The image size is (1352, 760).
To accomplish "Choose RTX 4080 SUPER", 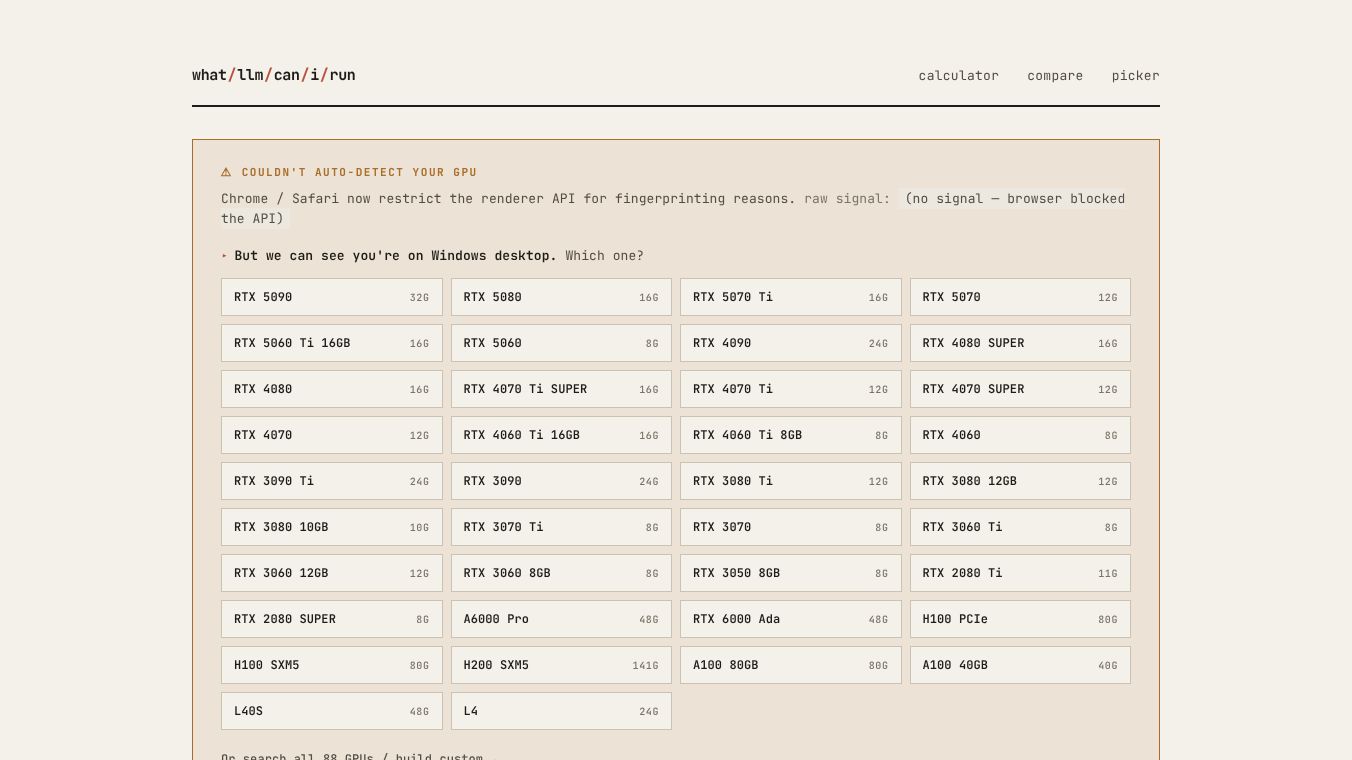I will (x=1020, y=343).
